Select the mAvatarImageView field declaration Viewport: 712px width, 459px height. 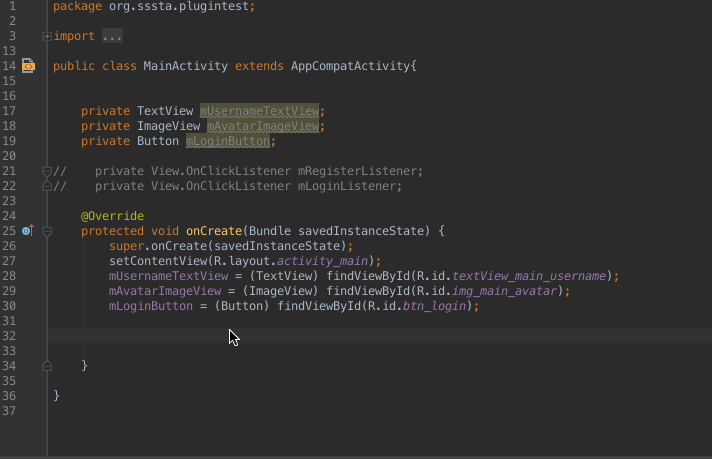263,126
